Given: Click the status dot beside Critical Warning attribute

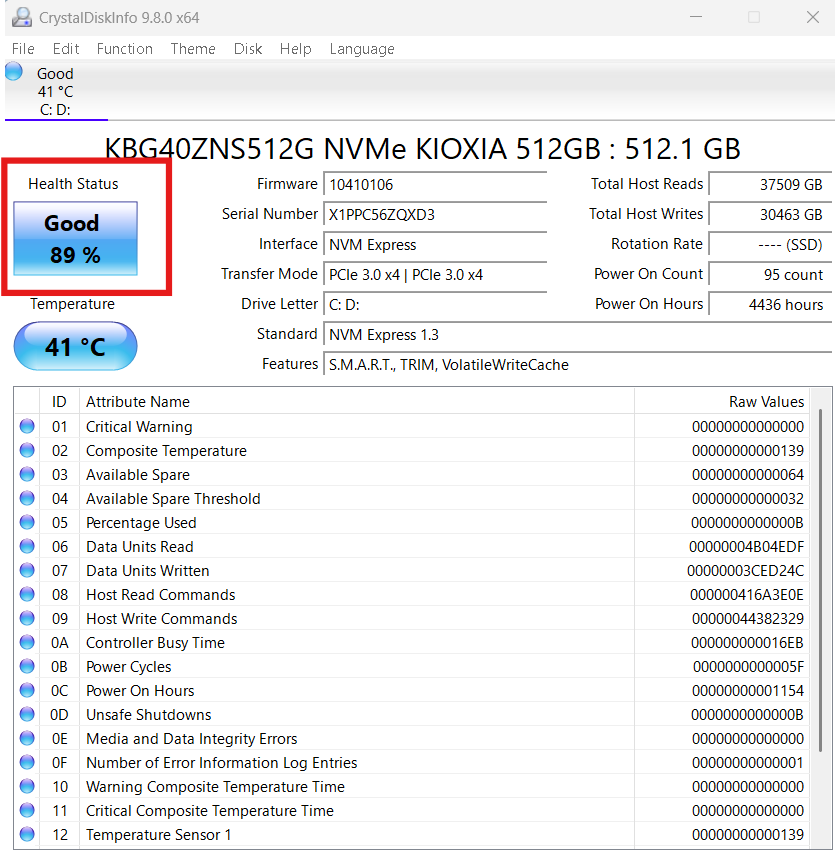Looking at the screenshot, I should pos(25,426).
